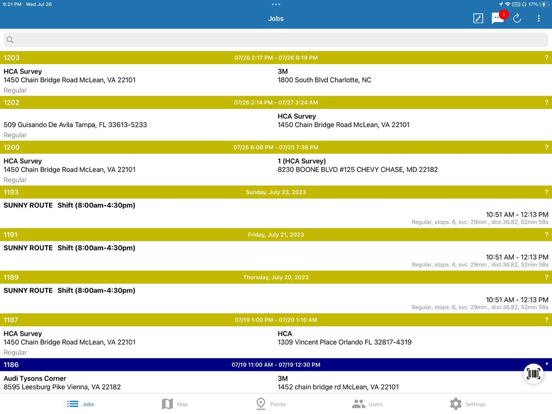Image resolution: width=552 pixels, height=414 pixels.
Task: Tap the question mark on job 1203
Action: [546, 58]
